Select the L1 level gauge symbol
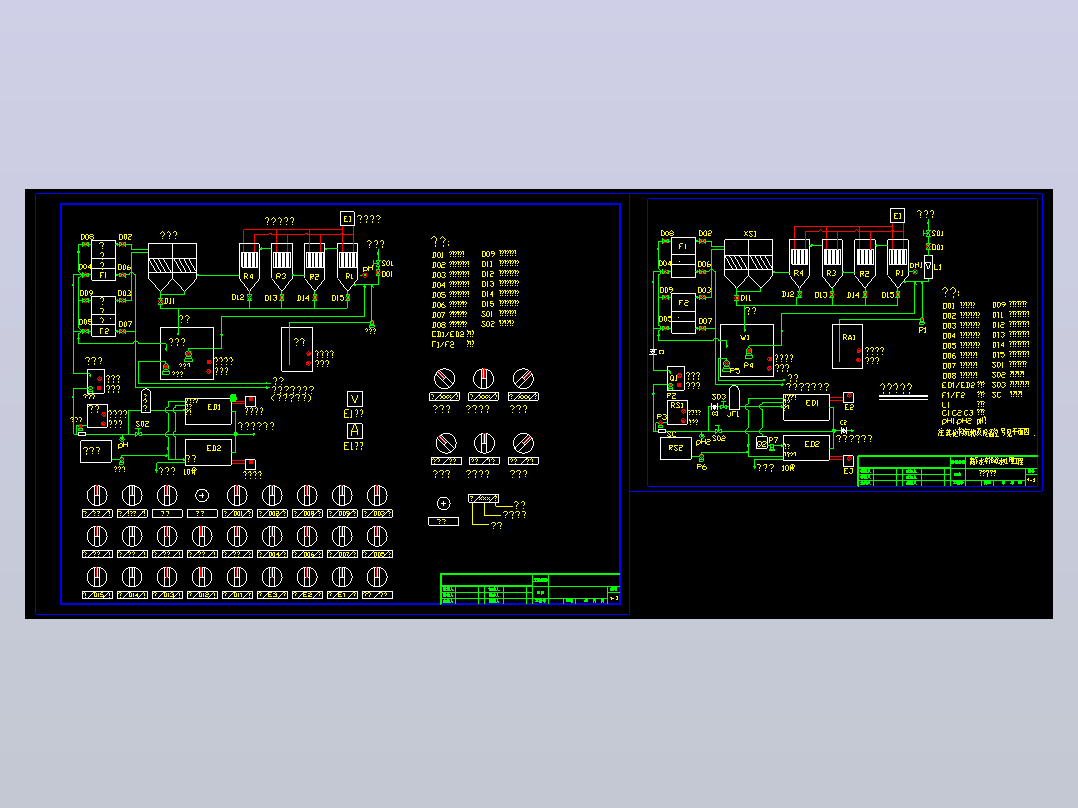Screen dimensions: 1078x808 pos(928,267)
